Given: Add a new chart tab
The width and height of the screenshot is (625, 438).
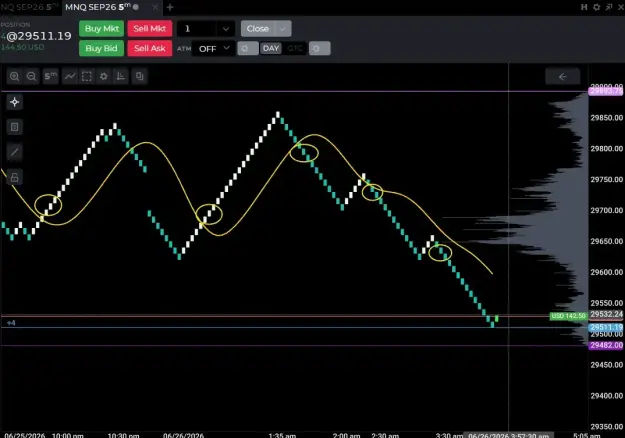Looking at the screenshot, I should (170, 7).
